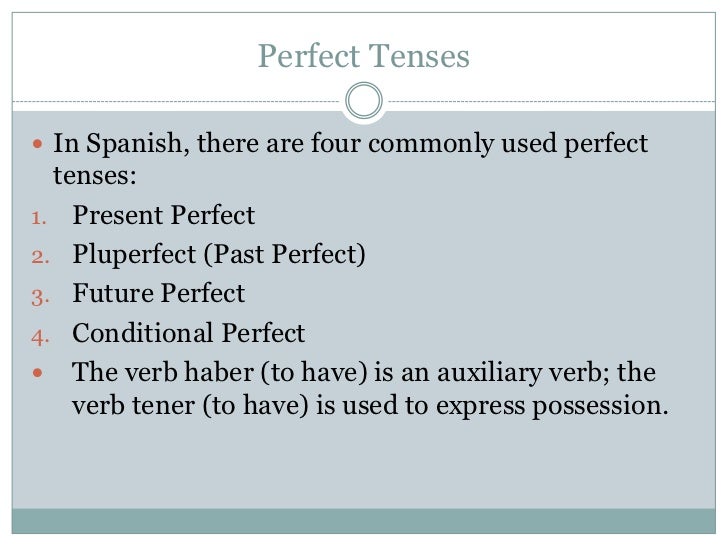The image size is (728, 546).
Task: Click the 'Pluperfect (Past Perfect)' list item
Action: pyautogui.click(x=219, y=254)
